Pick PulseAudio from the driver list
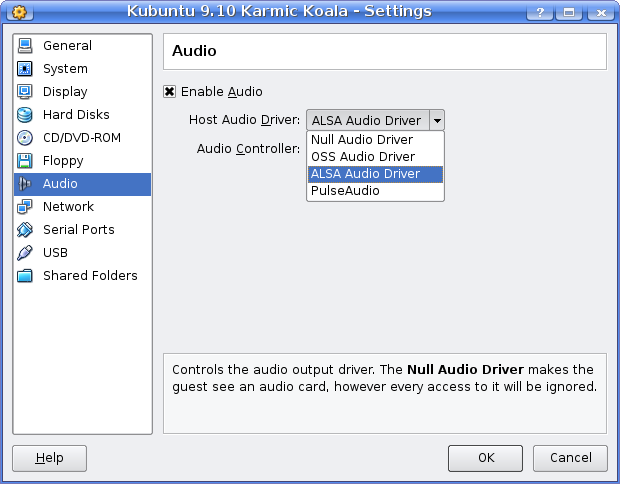Image resolution: width=620 pixels, height=484 pixels. [x=345, y=190]
